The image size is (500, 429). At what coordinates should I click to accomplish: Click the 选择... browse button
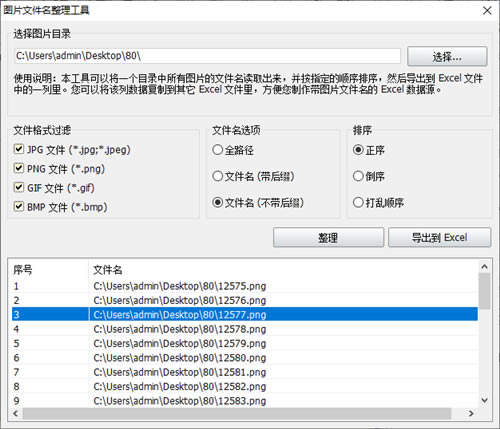click(x=447, y=56)
